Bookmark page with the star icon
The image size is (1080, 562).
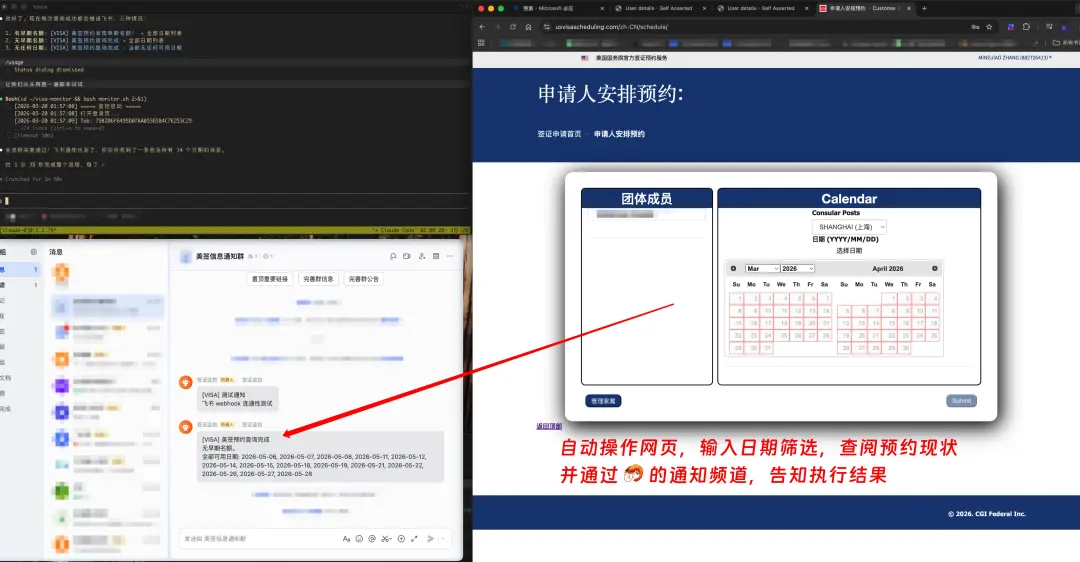coord(989,27)
